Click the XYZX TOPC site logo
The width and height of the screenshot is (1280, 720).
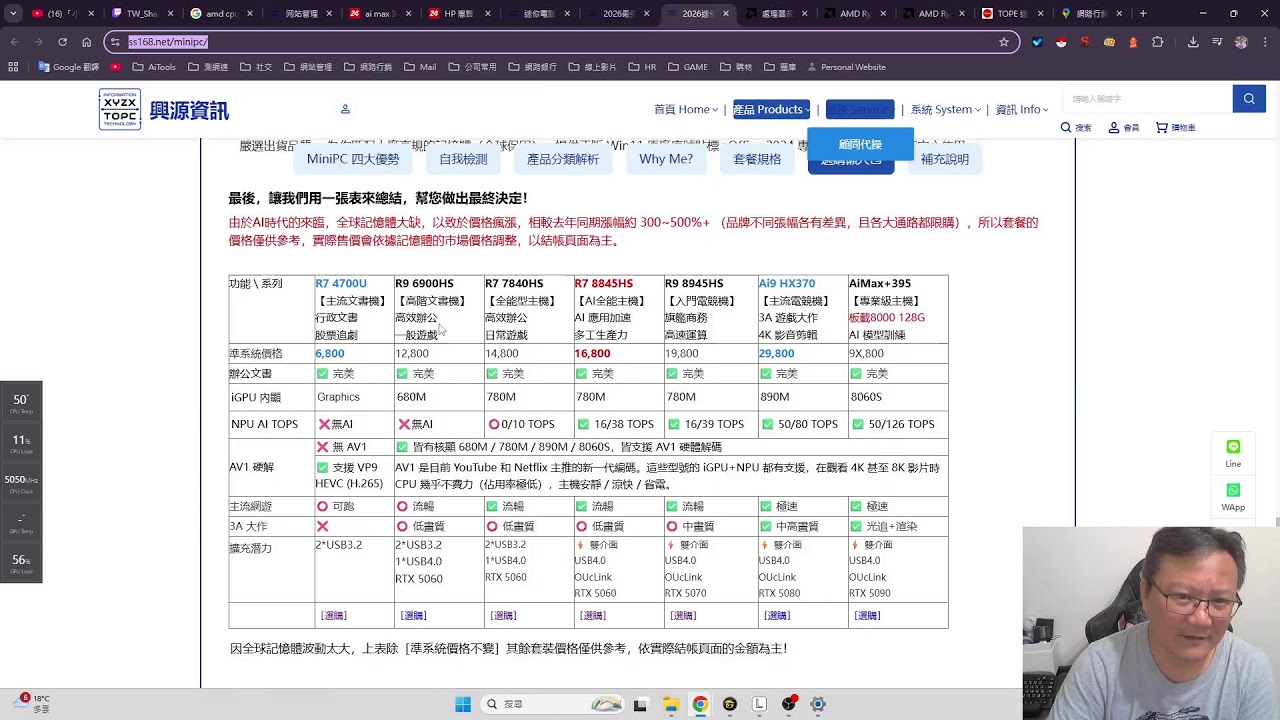tap(164, 109)
